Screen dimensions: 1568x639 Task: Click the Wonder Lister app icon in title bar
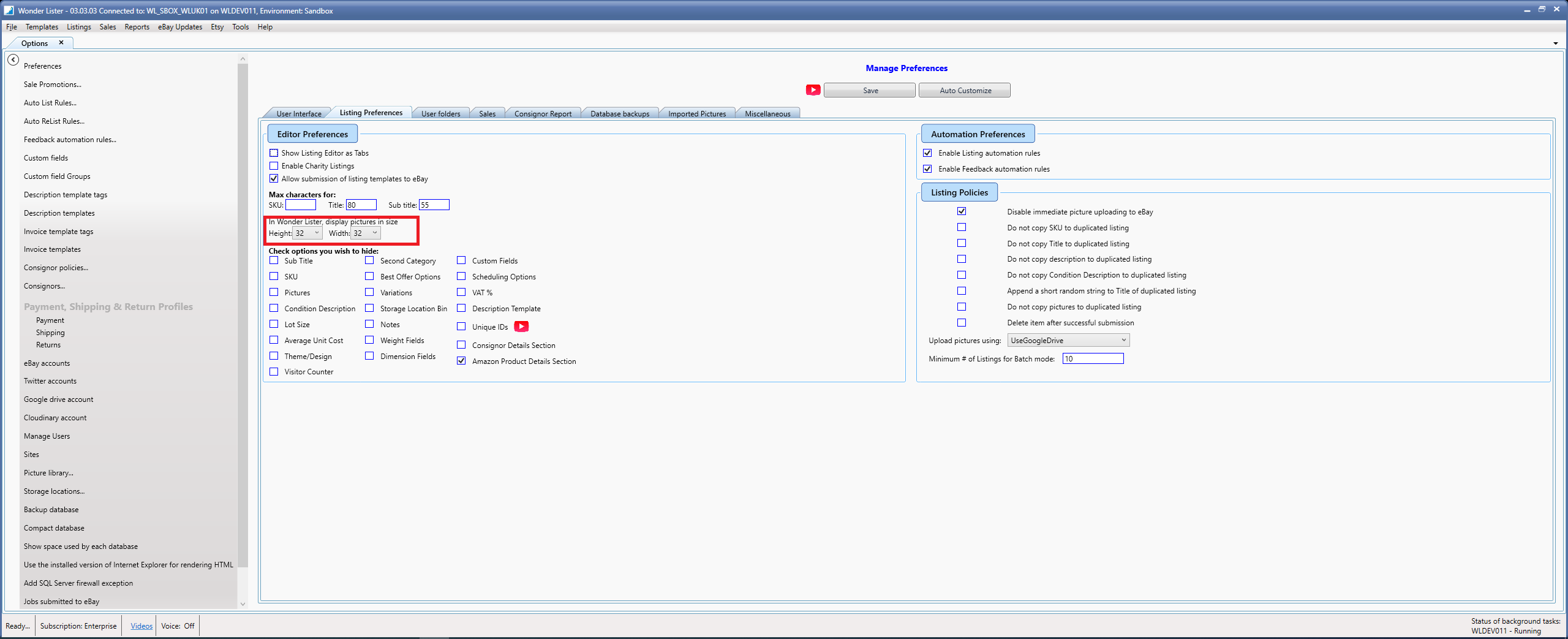point(9,10)
